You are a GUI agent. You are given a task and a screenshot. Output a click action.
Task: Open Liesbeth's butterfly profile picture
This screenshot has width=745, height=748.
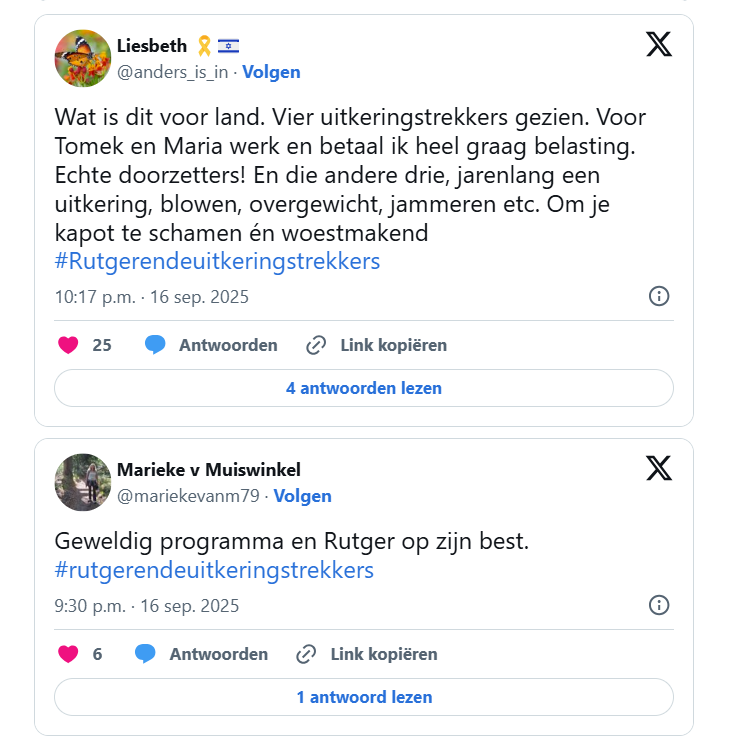click(83, 58)
